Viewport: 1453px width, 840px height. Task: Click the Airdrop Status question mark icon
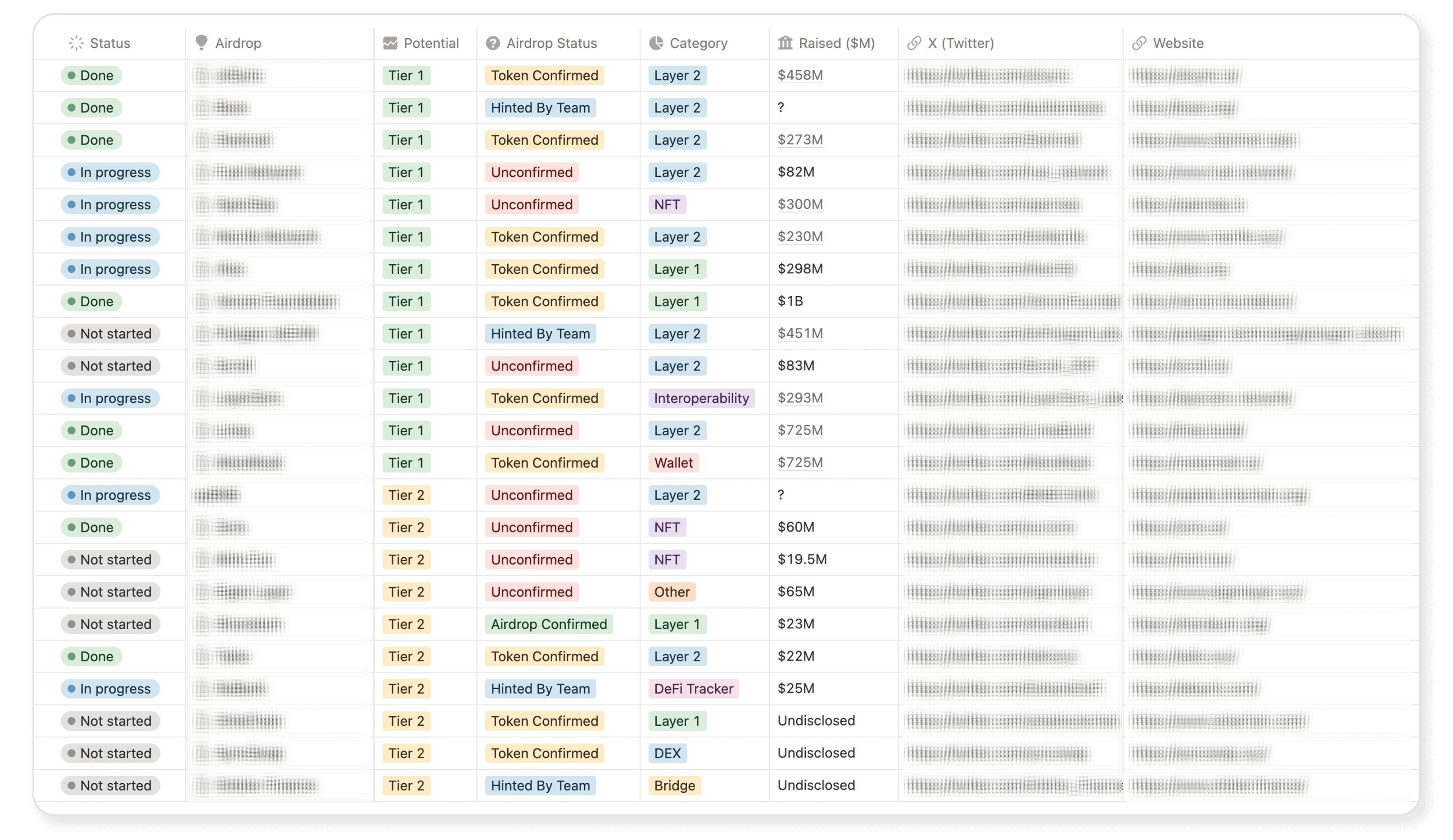pos(492,43)
